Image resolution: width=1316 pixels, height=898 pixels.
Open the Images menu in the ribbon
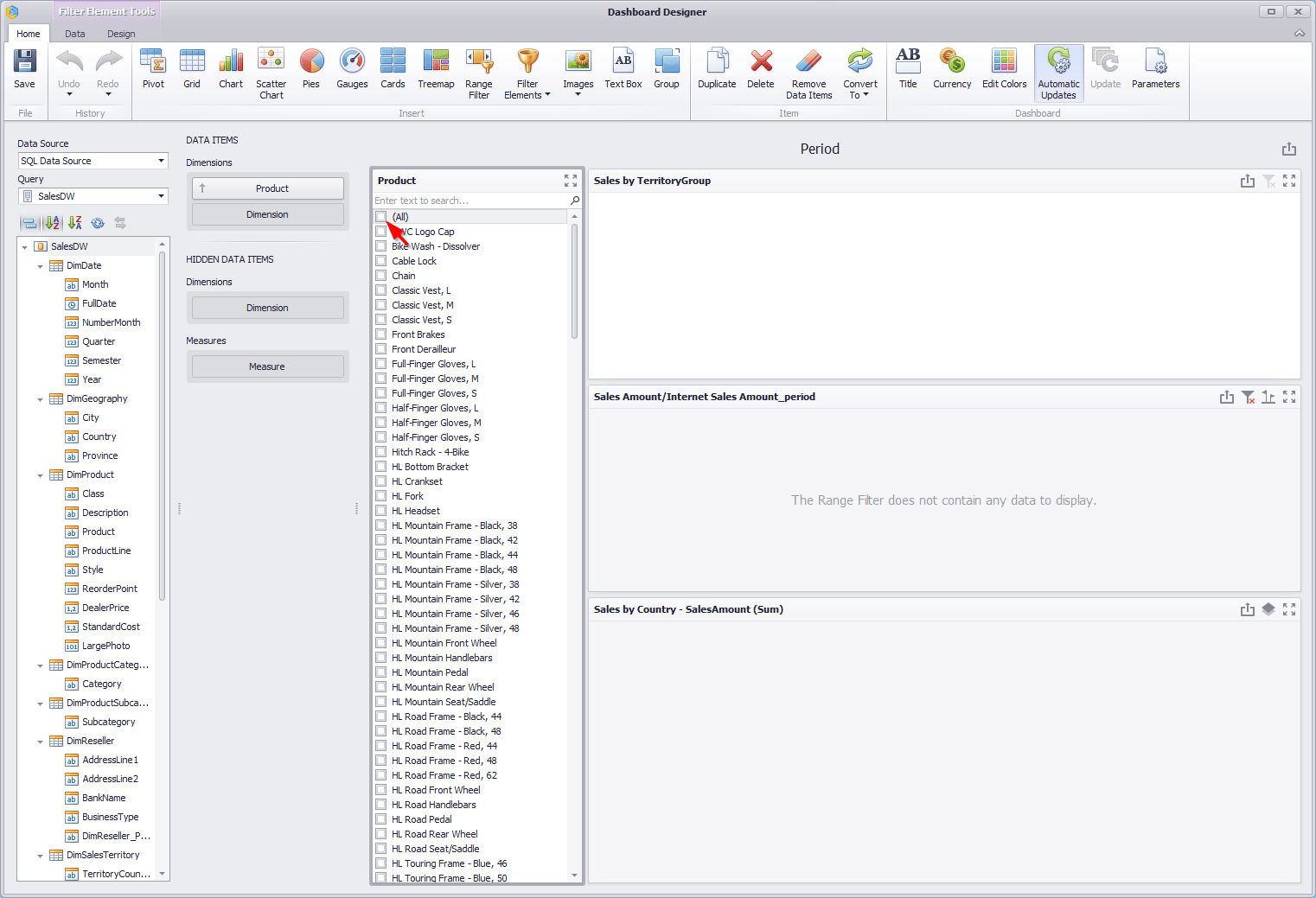coord(578,73)
